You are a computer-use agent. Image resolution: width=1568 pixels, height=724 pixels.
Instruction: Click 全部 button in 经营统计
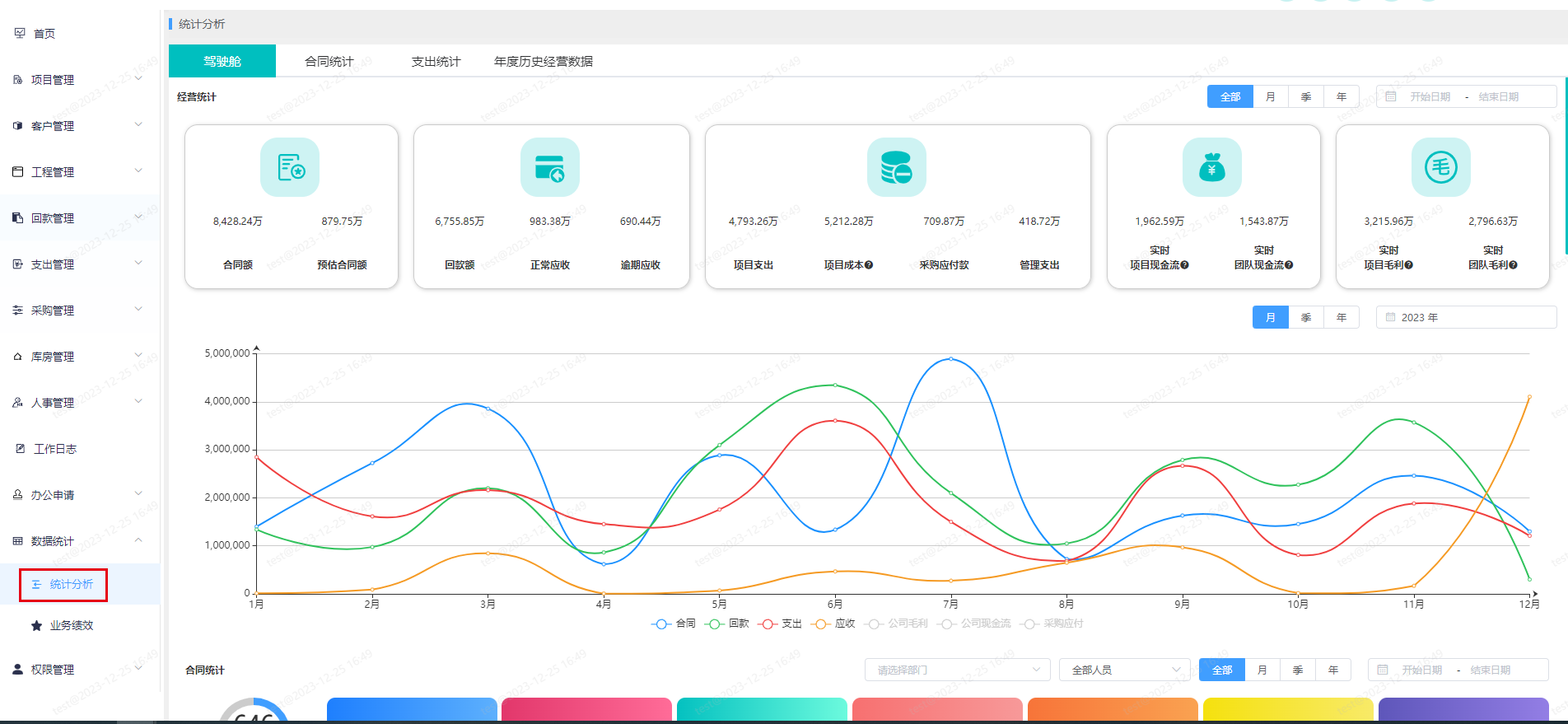[1230, 96]
